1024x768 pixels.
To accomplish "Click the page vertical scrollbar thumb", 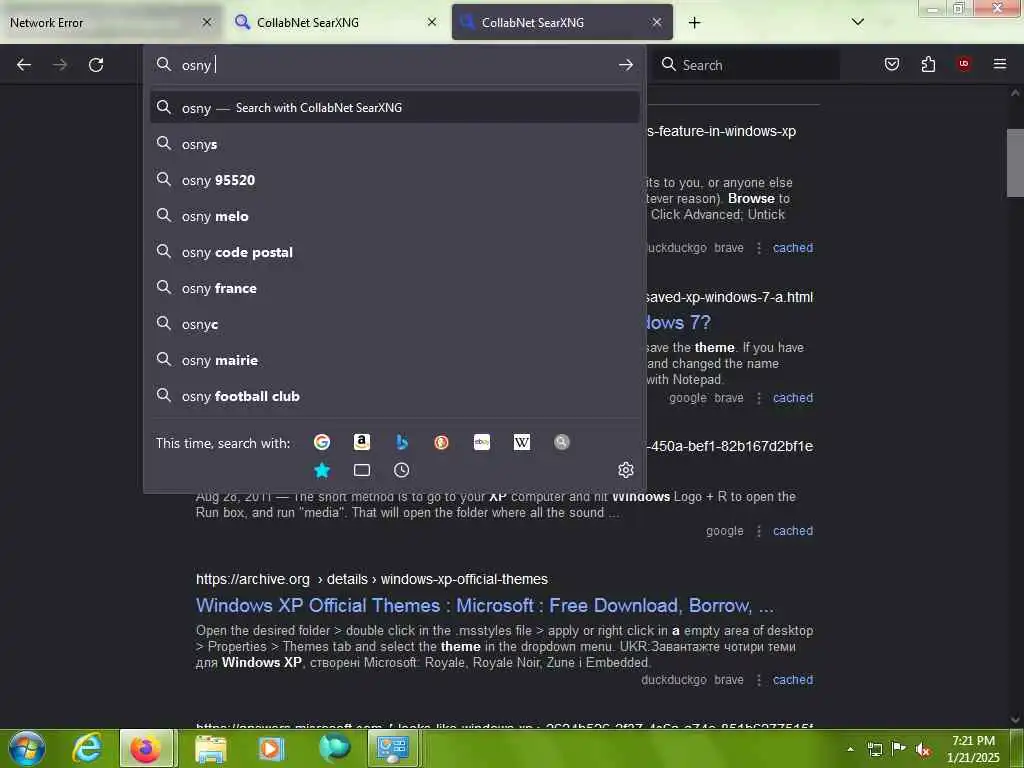I will (x=1015, y=163).
